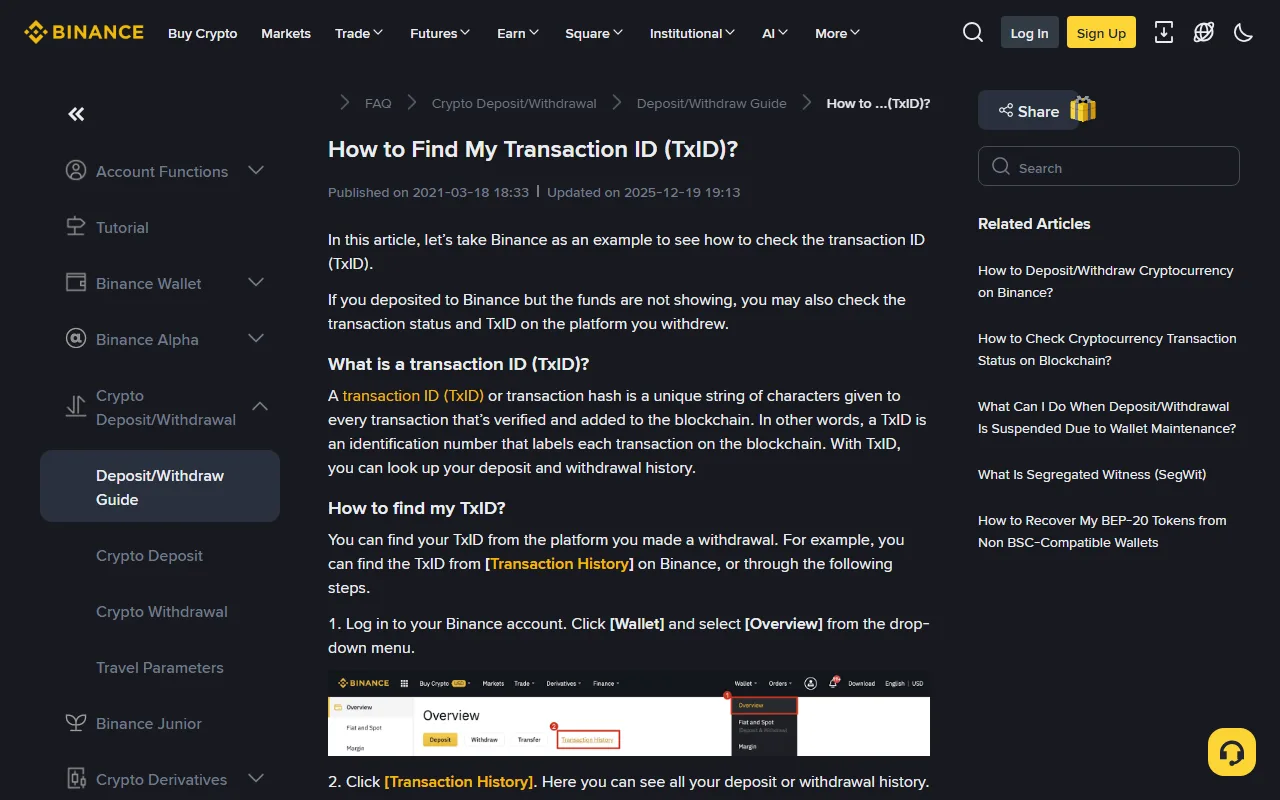Go to FAQ breadcrumb
This screenshot has width=1280, height=800.
(378, 103)
